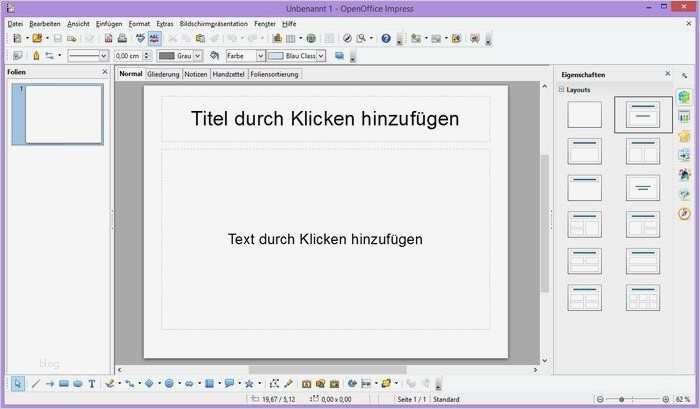Open the Fontwork gallery icon
This screenshot has width=700, height=409.
306,384
